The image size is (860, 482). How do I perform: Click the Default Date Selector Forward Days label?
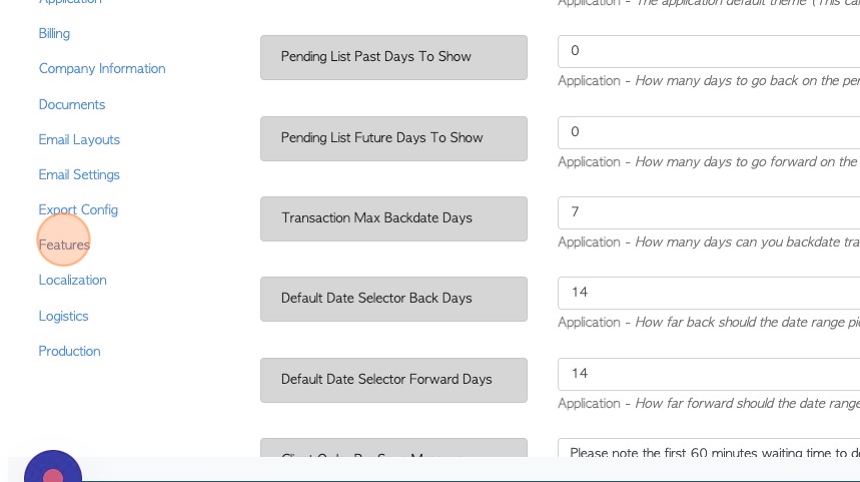coord(394,381)
